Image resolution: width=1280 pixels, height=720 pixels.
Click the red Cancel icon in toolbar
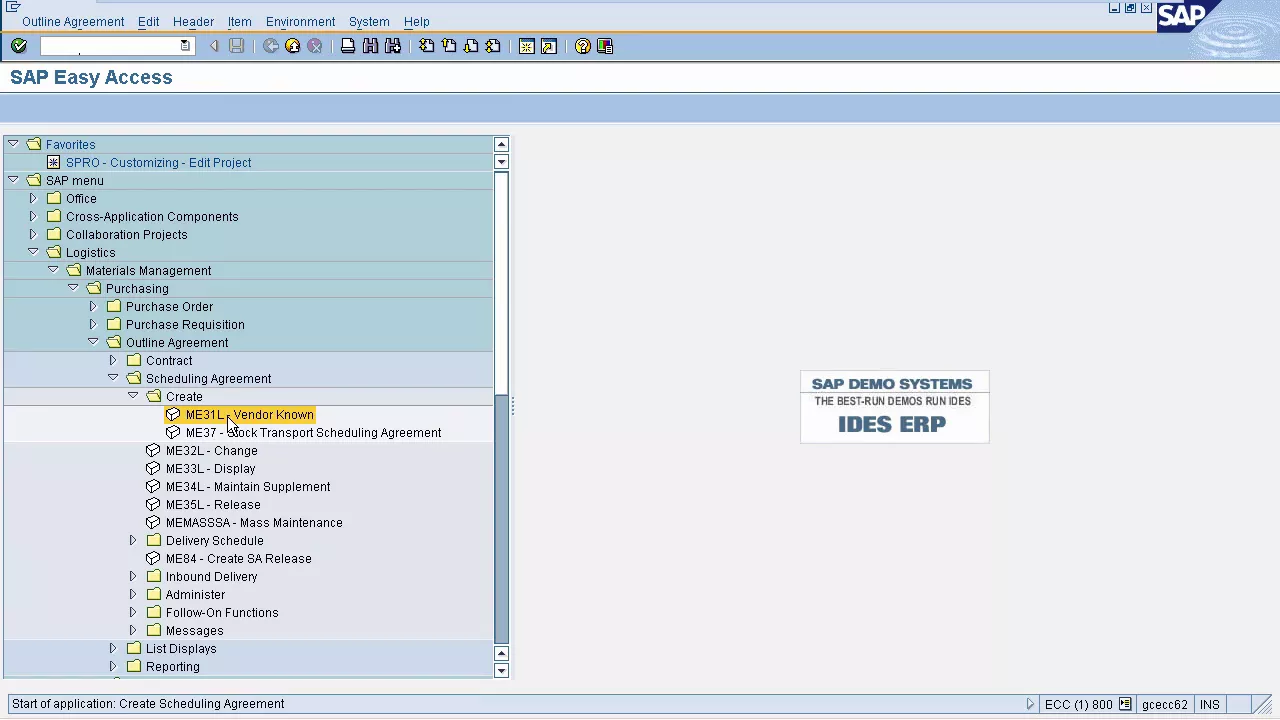pos(315,46)
